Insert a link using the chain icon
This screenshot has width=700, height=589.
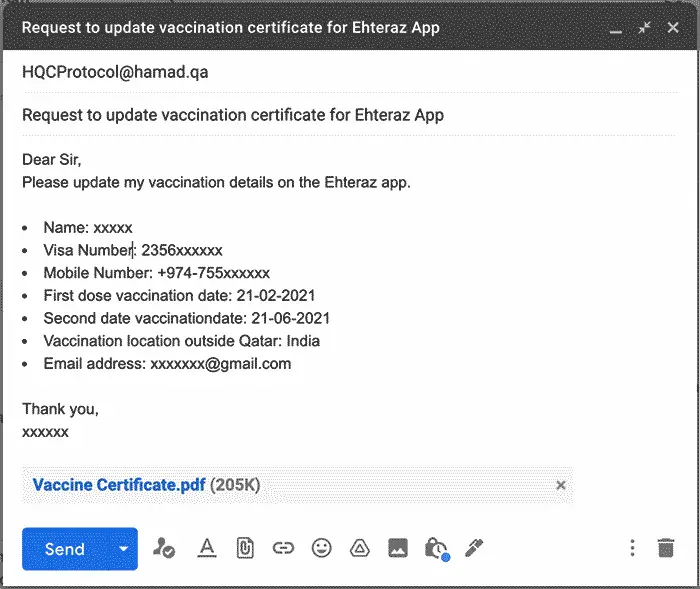click(x=283, y=548)
